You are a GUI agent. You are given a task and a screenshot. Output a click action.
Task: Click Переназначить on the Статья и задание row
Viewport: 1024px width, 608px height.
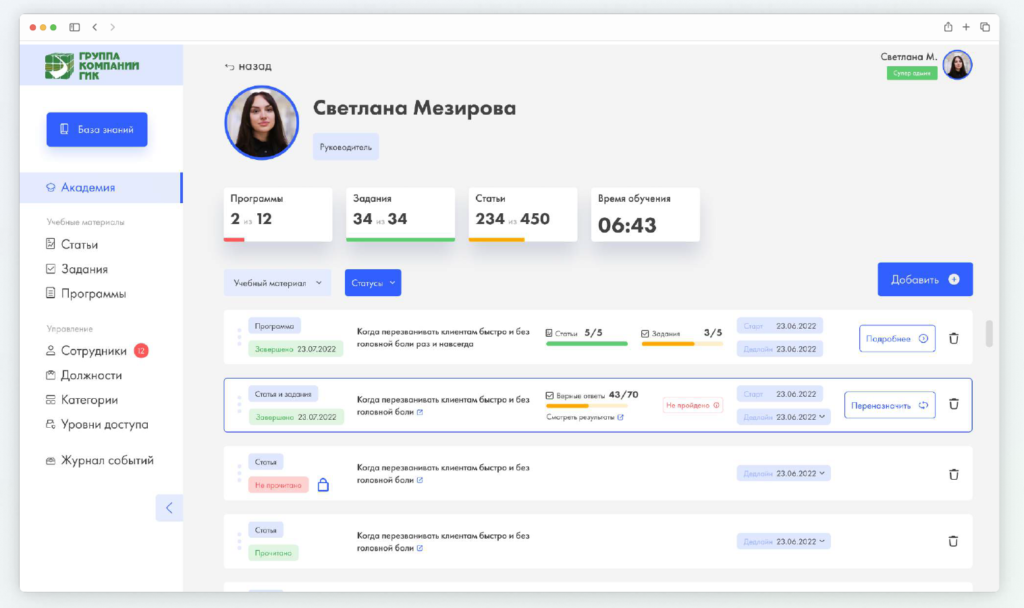point(889,405)
